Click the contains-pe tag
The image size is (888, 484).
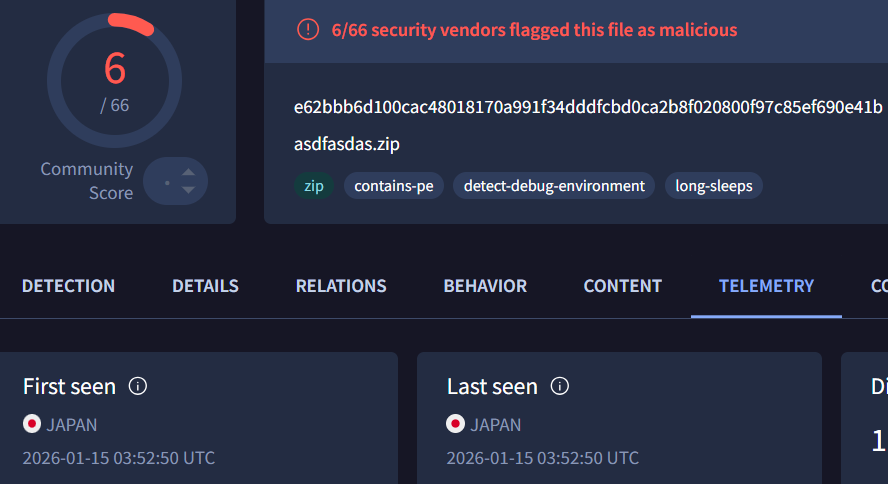[x=394, y=186]
